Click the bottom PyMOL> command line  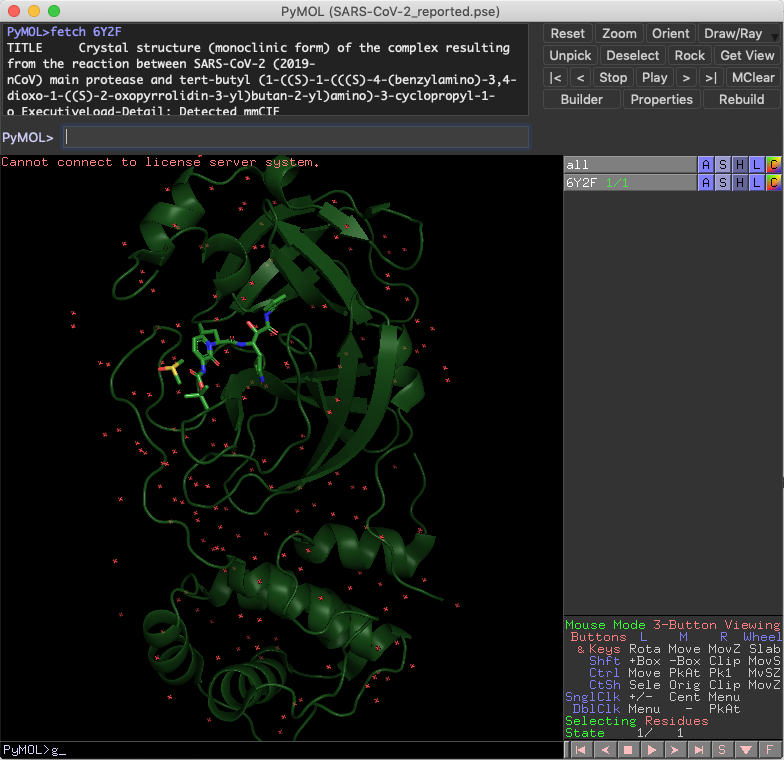(282, 750)
